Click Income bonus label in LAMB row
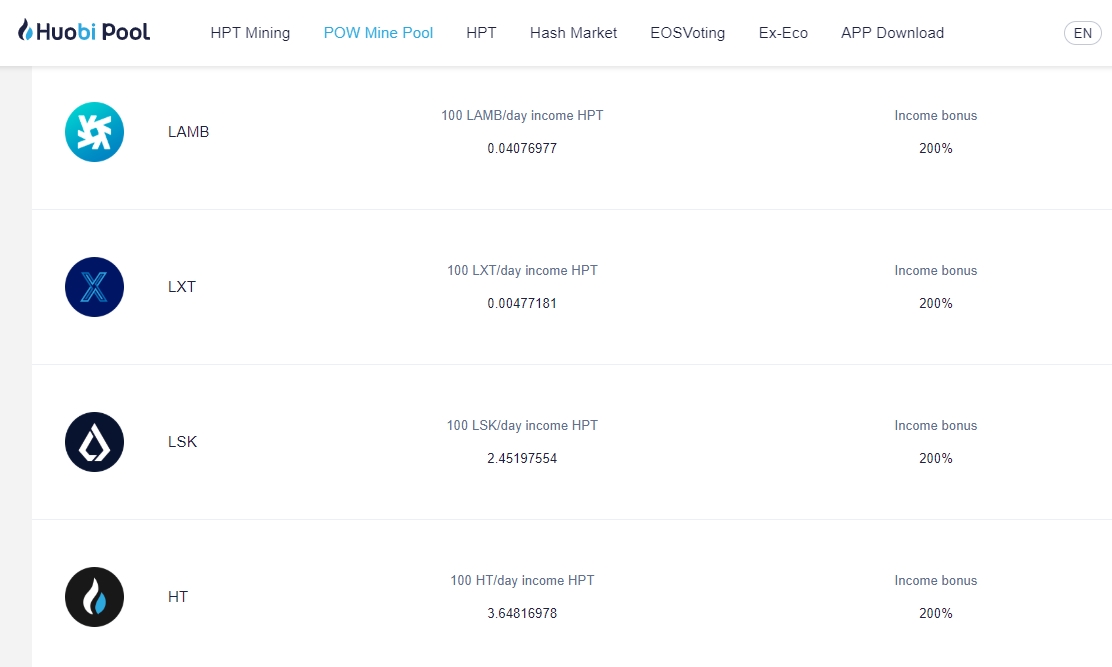 point(935,116)
